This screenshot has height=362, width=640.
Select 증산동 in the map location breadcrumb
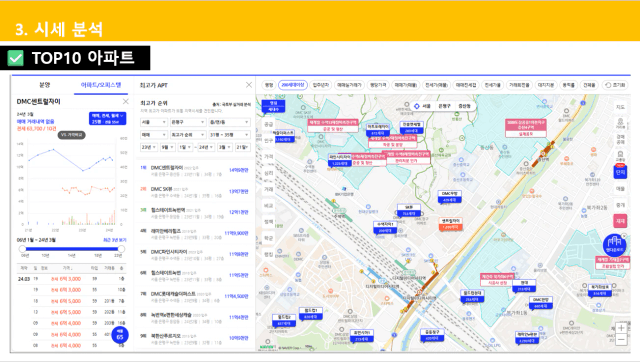464,106
